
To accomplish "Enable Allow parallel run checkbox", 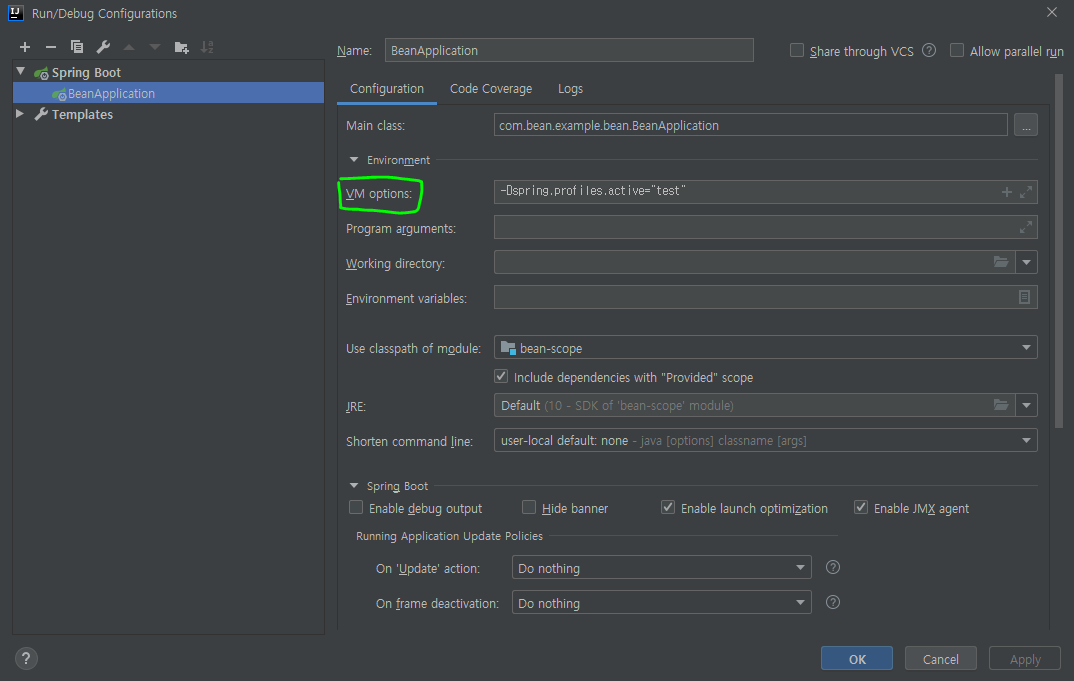I will tap(957, 51).
